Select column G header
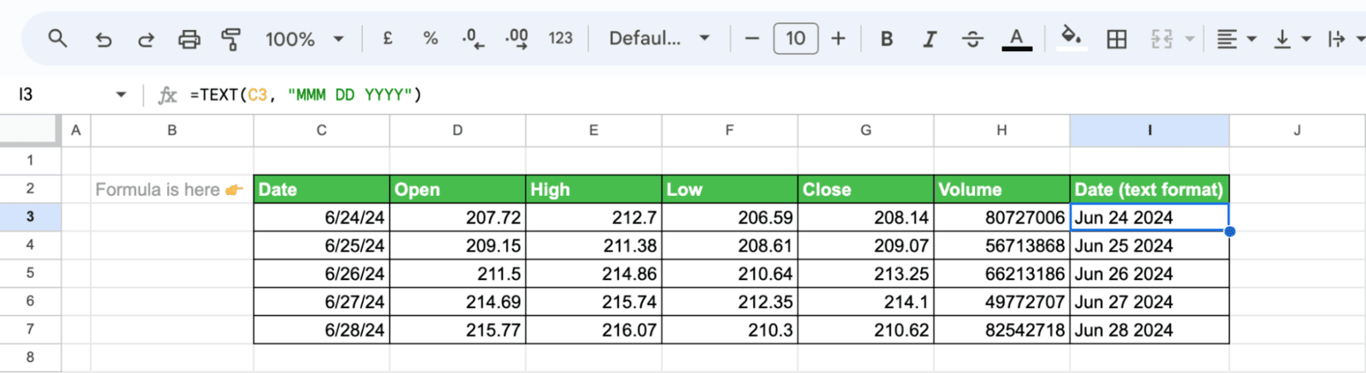Image resolution: width=1366 pixels, height=373 pixels. (866, 130)
